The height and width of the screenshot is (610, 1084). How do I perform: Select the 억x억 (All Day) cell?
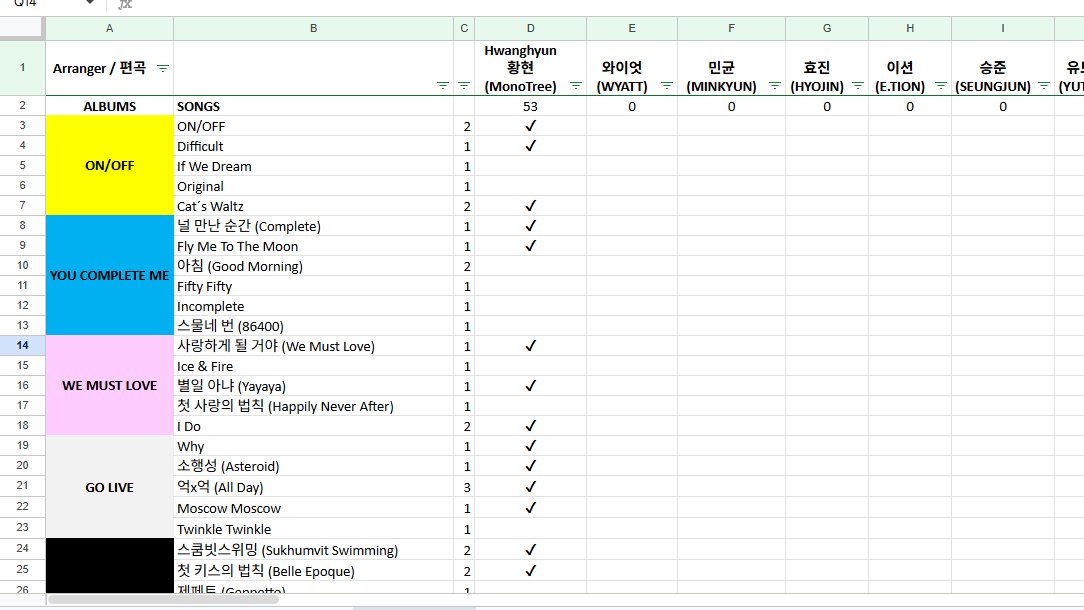(313, 487)
